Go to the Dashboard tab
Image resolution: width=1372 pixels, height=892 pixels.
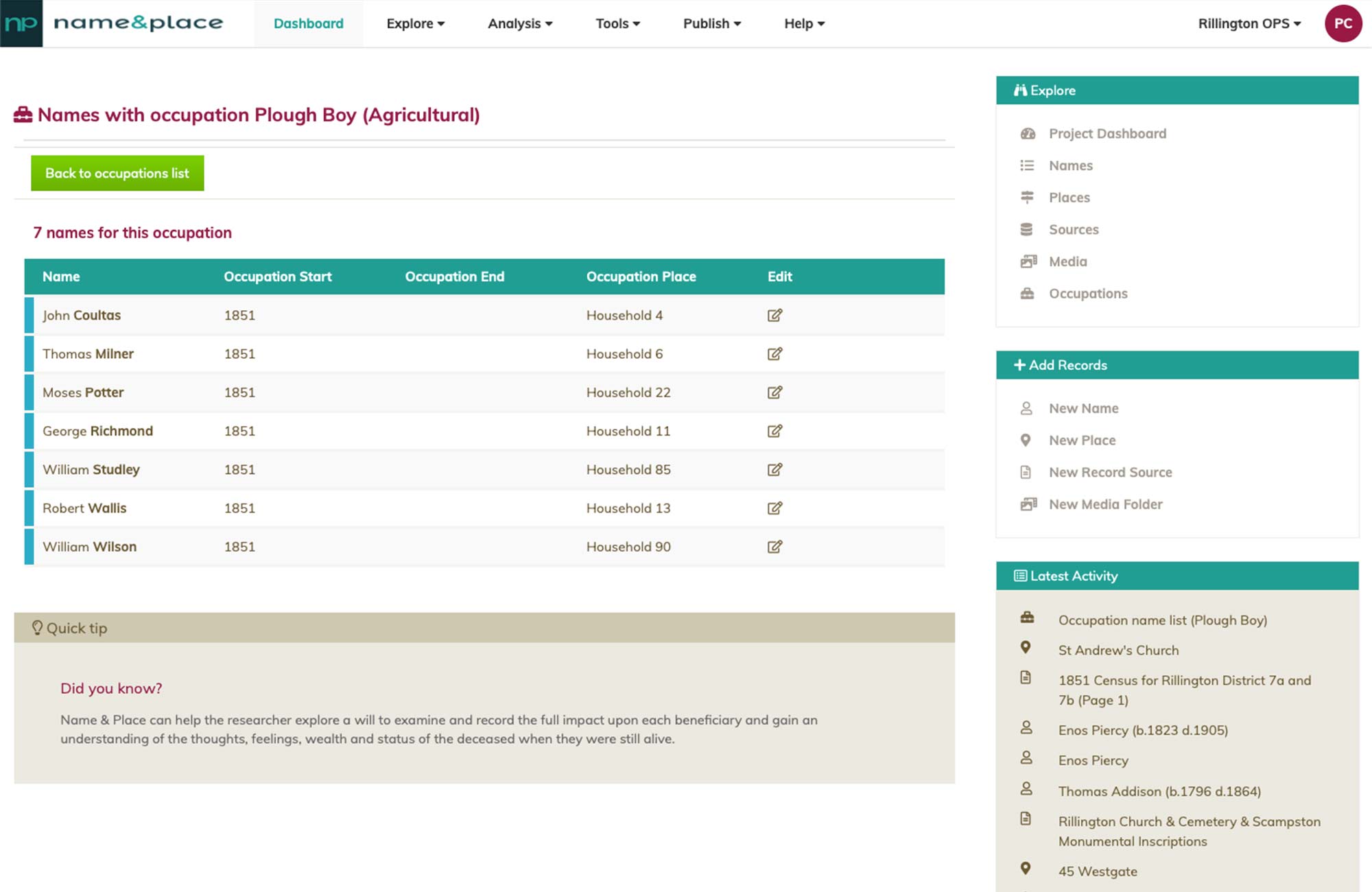coord(309,23)
